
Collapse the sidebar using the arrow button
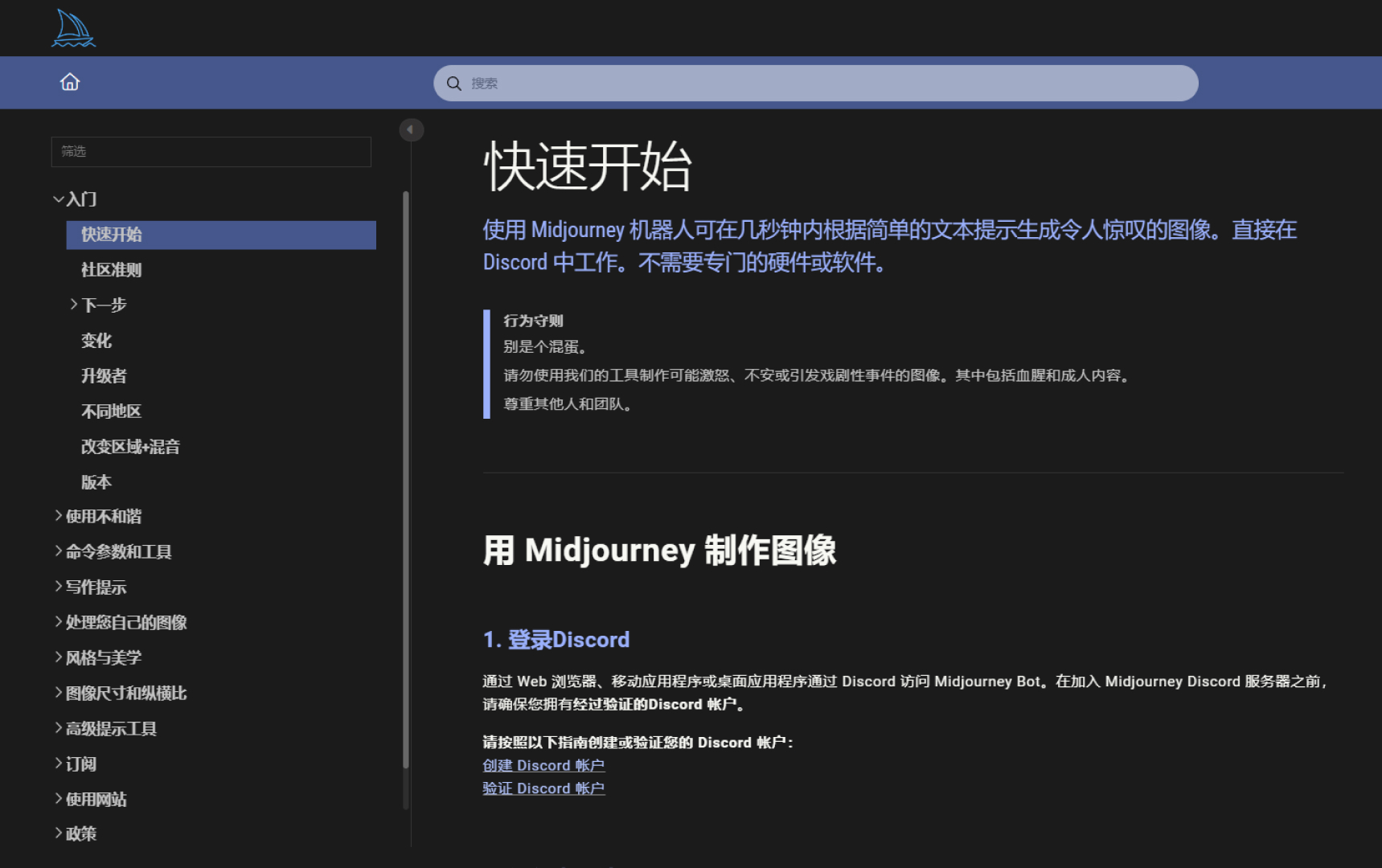(411, 129)
